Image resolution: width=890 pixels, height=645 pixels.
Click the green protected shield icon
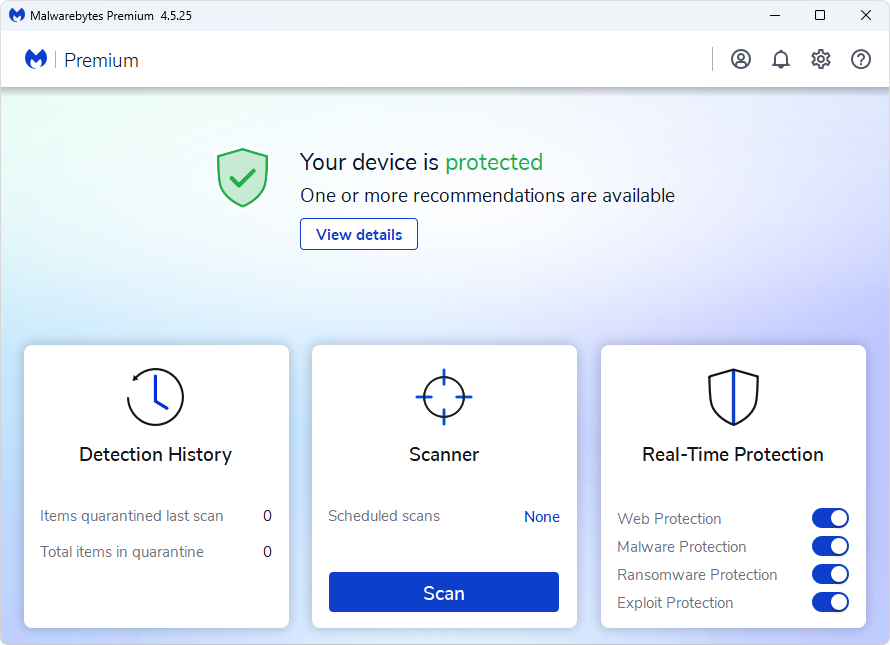(242, 178)
